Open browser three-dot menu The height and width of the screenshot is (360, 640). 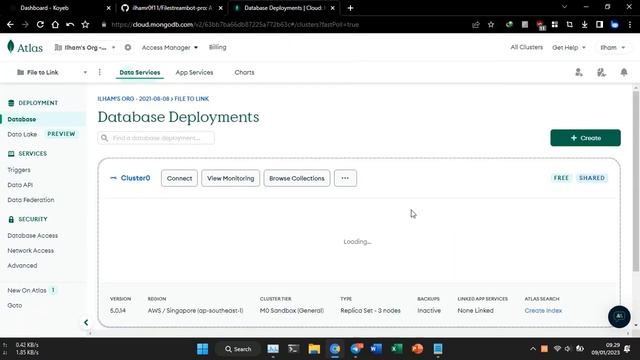[630, 24]
